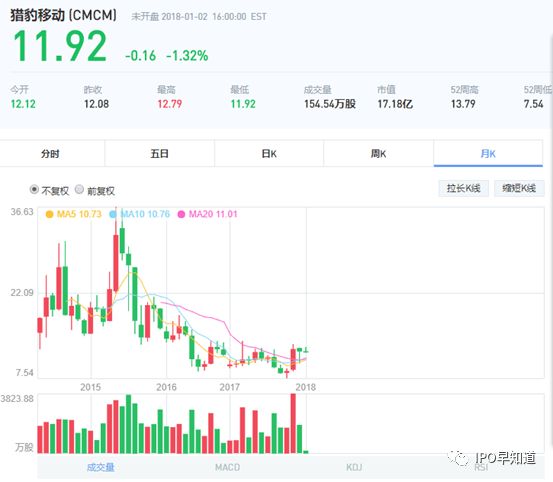Choose the 不复权 radio option
Screen dimensions: 553x482
34,189
